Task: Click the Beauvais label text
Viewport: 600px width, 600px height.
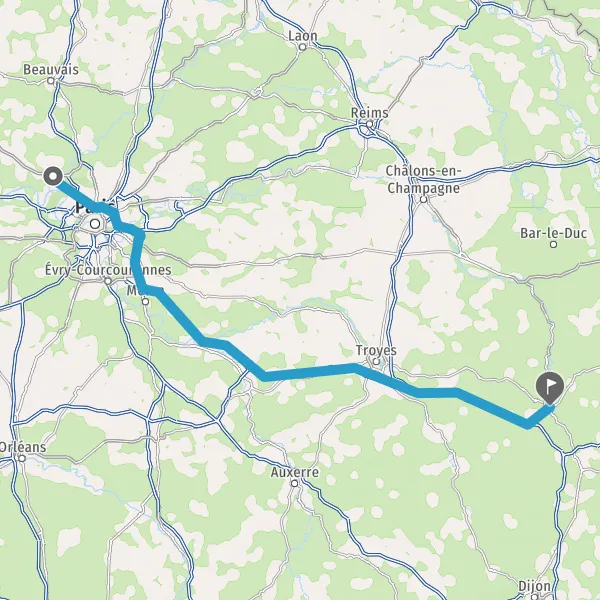Action: click(x=51, y=70)
